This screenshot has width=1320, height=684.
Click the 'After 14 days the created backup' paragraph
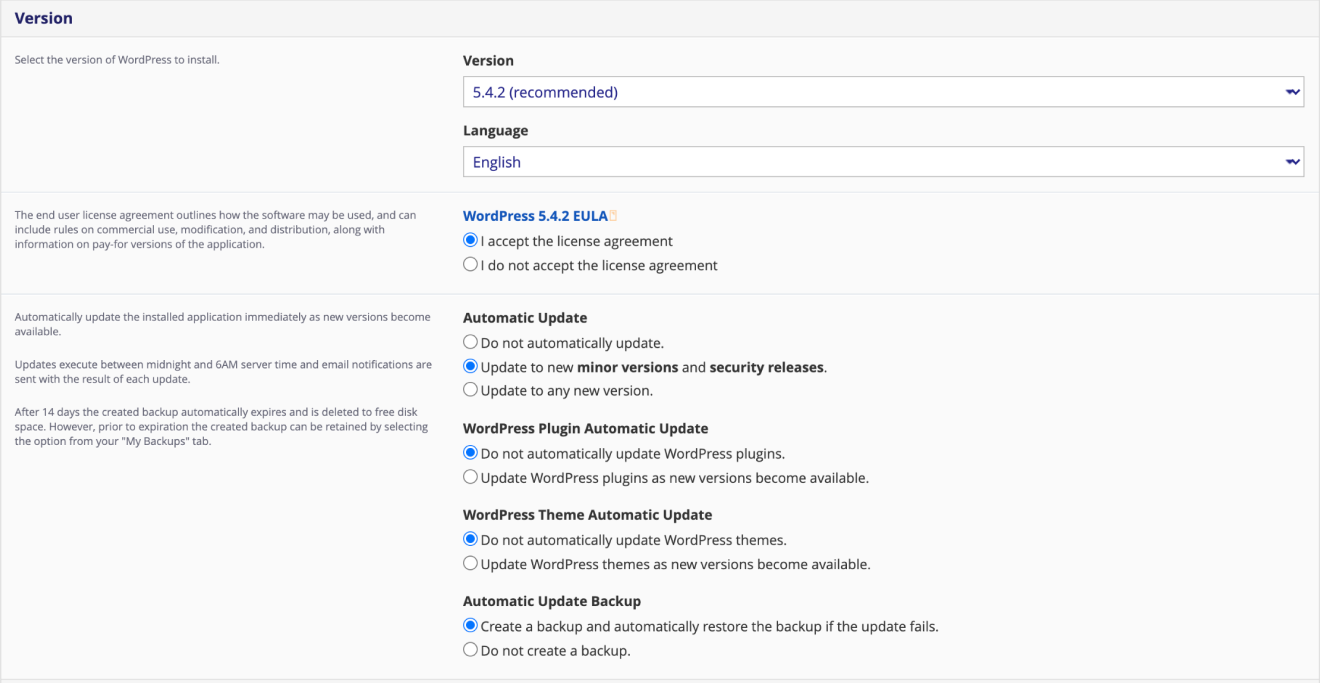tap(221, 427)
